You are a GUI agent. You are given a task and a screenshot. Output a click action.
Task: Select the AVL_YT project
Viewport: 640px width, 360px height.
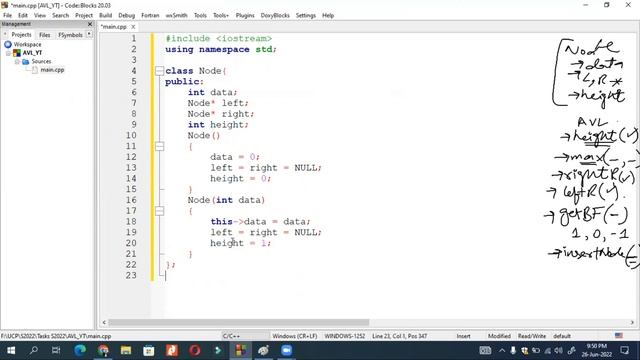[32, 53]
